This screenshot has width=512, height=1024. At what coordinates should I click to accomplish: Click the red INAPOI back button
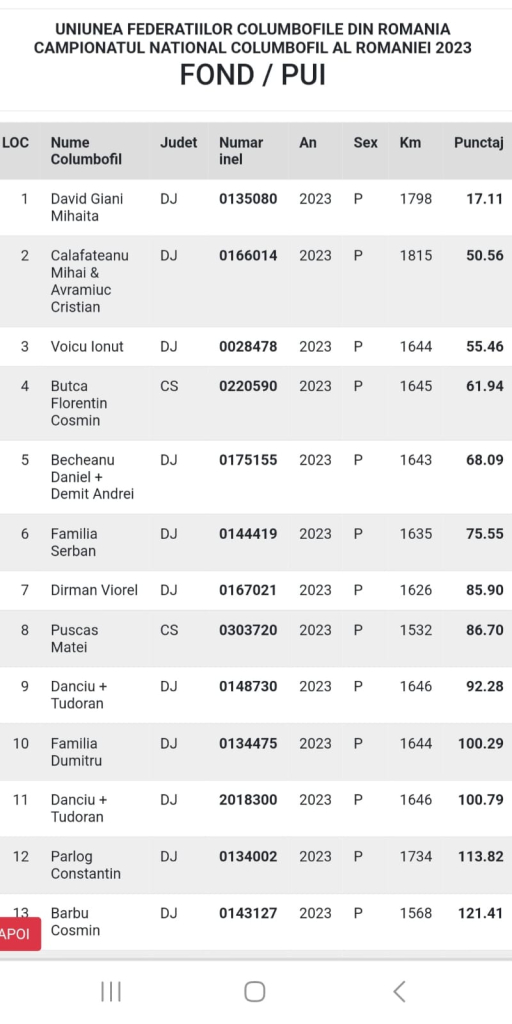20,934
